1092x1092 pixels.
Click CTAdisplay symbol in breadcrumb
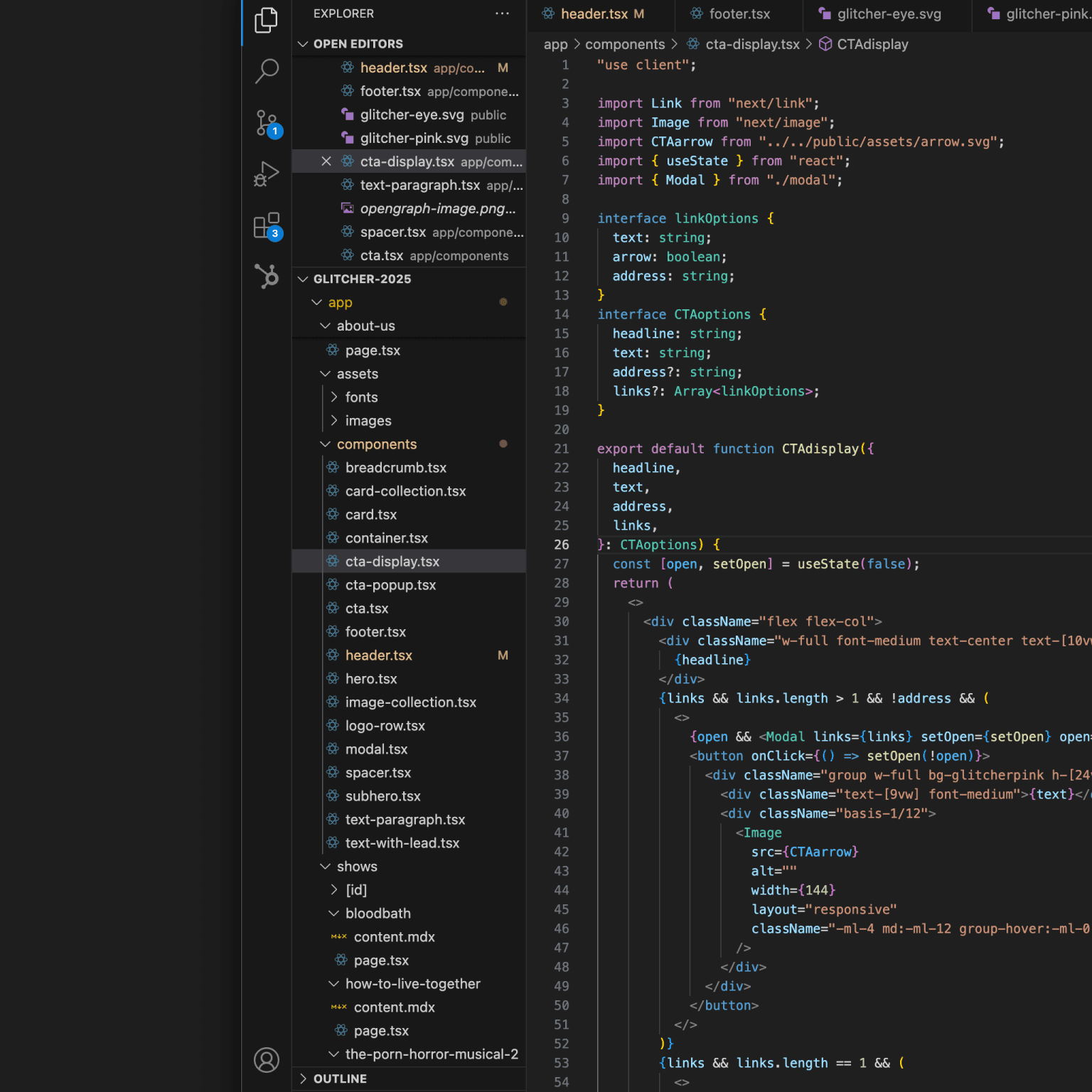872,44
